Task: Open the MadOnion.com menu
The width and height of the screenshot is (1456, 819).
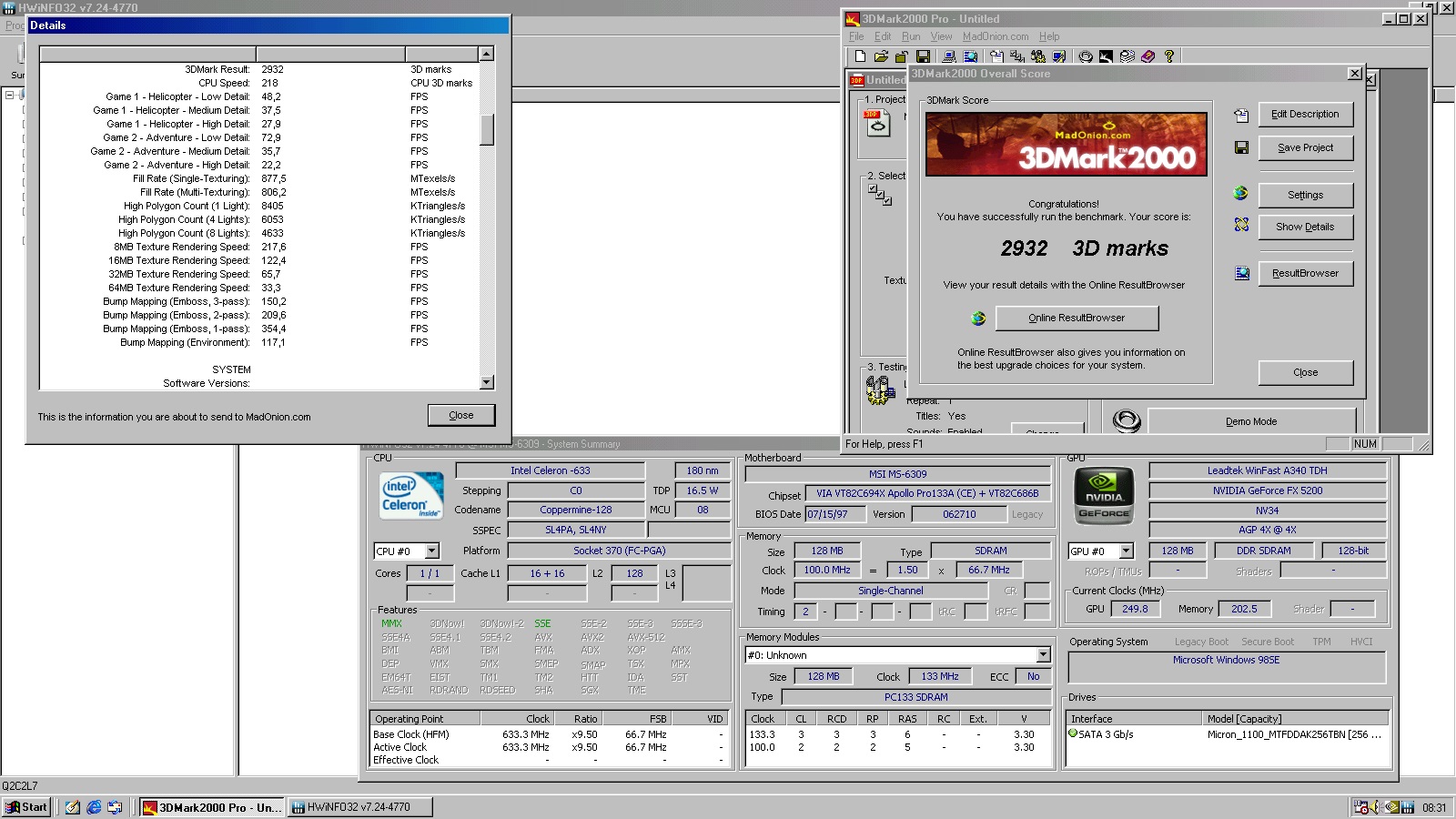Action: tap(996, 36)
